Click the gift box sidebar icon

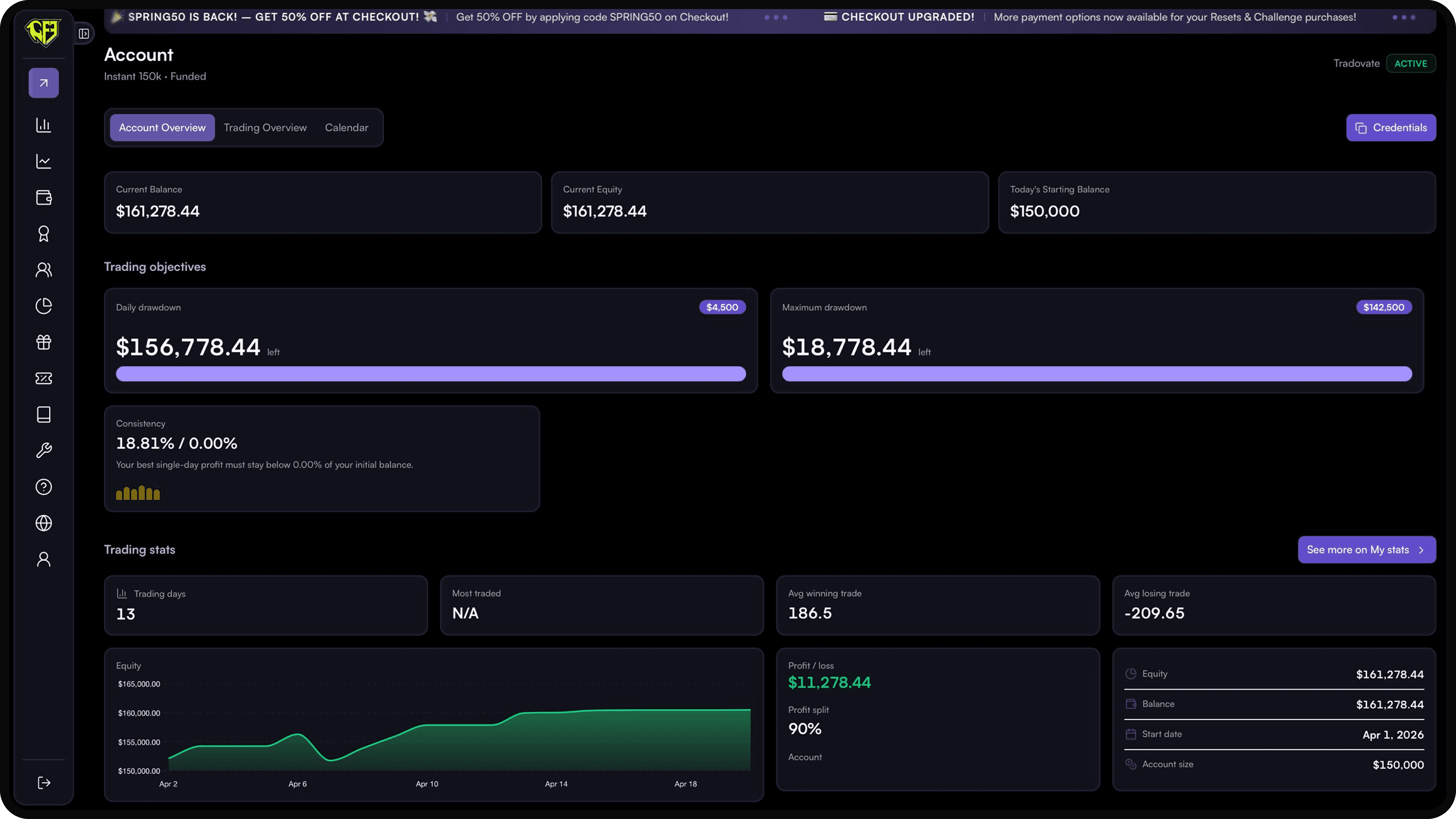coord(44,342)
